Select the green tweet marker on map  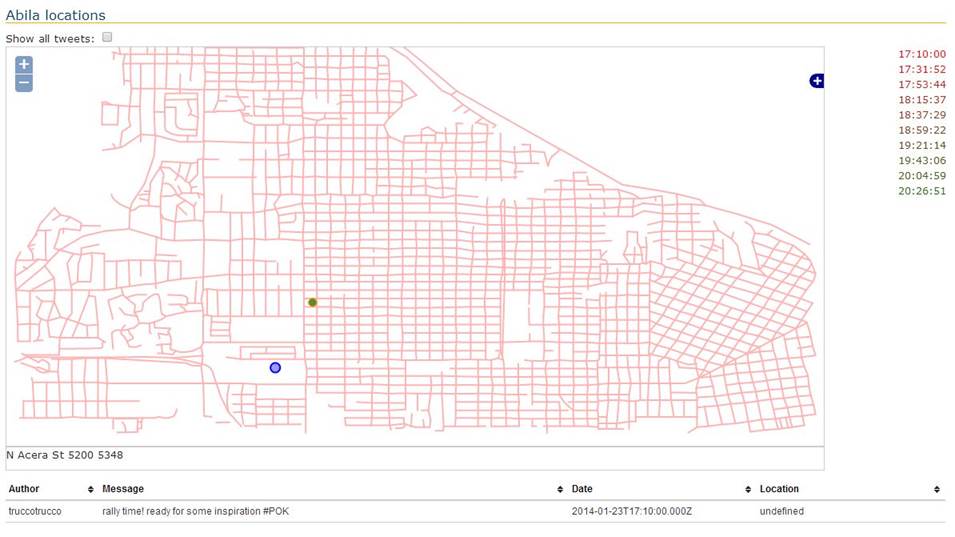click(312, 303)
